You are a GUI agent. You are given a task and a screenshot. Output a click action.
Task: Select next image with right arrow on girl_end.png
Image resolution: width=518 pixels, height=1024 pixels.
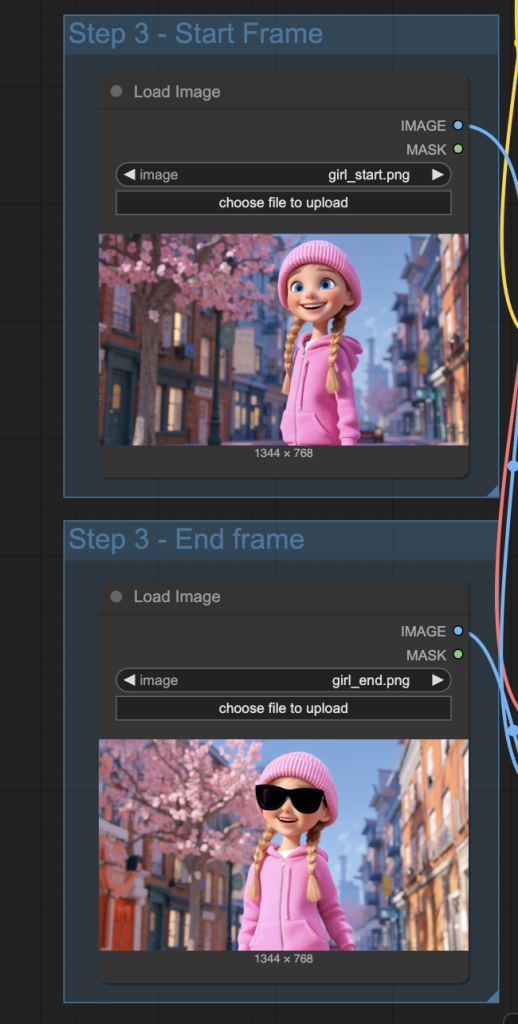click(438, 680)
